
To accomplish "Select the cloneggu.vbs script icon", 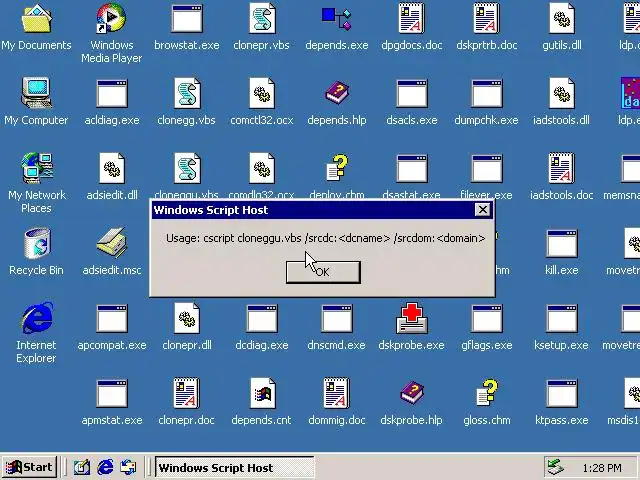I will click(x=187, y=169).
